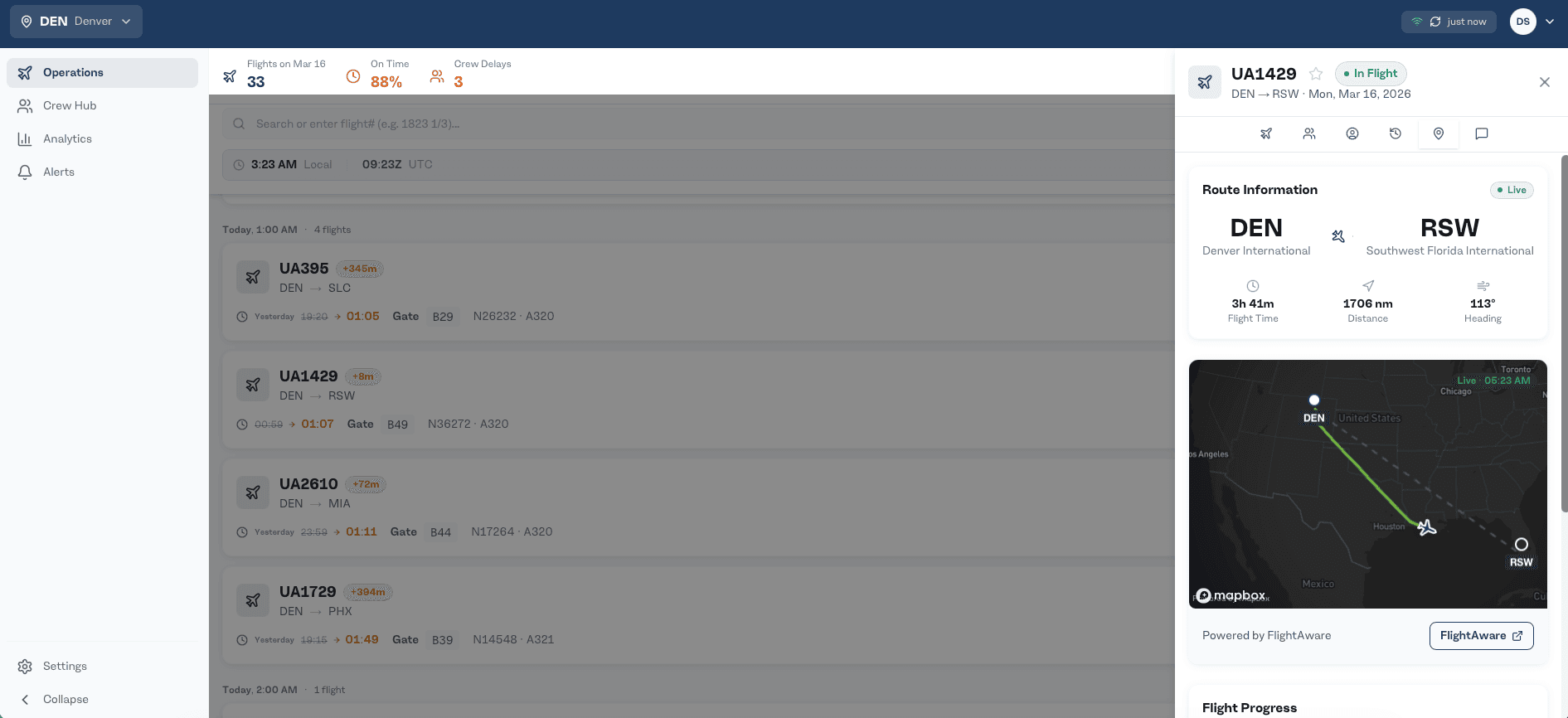Open the crew members tab in detail panel
Viewport: 1568px width, 718px height.
(x=1309, y=133)
